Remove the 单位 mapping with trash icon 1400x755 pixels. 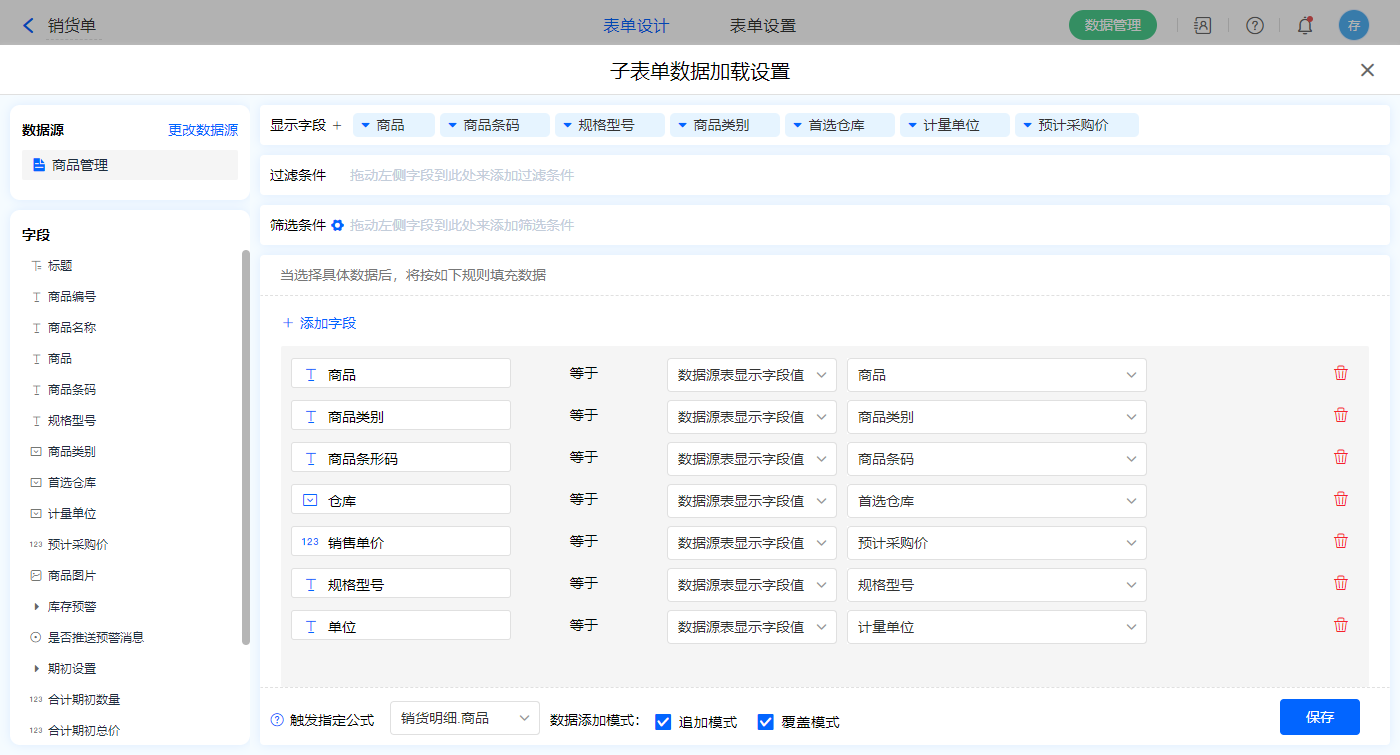pos(1341,626)
